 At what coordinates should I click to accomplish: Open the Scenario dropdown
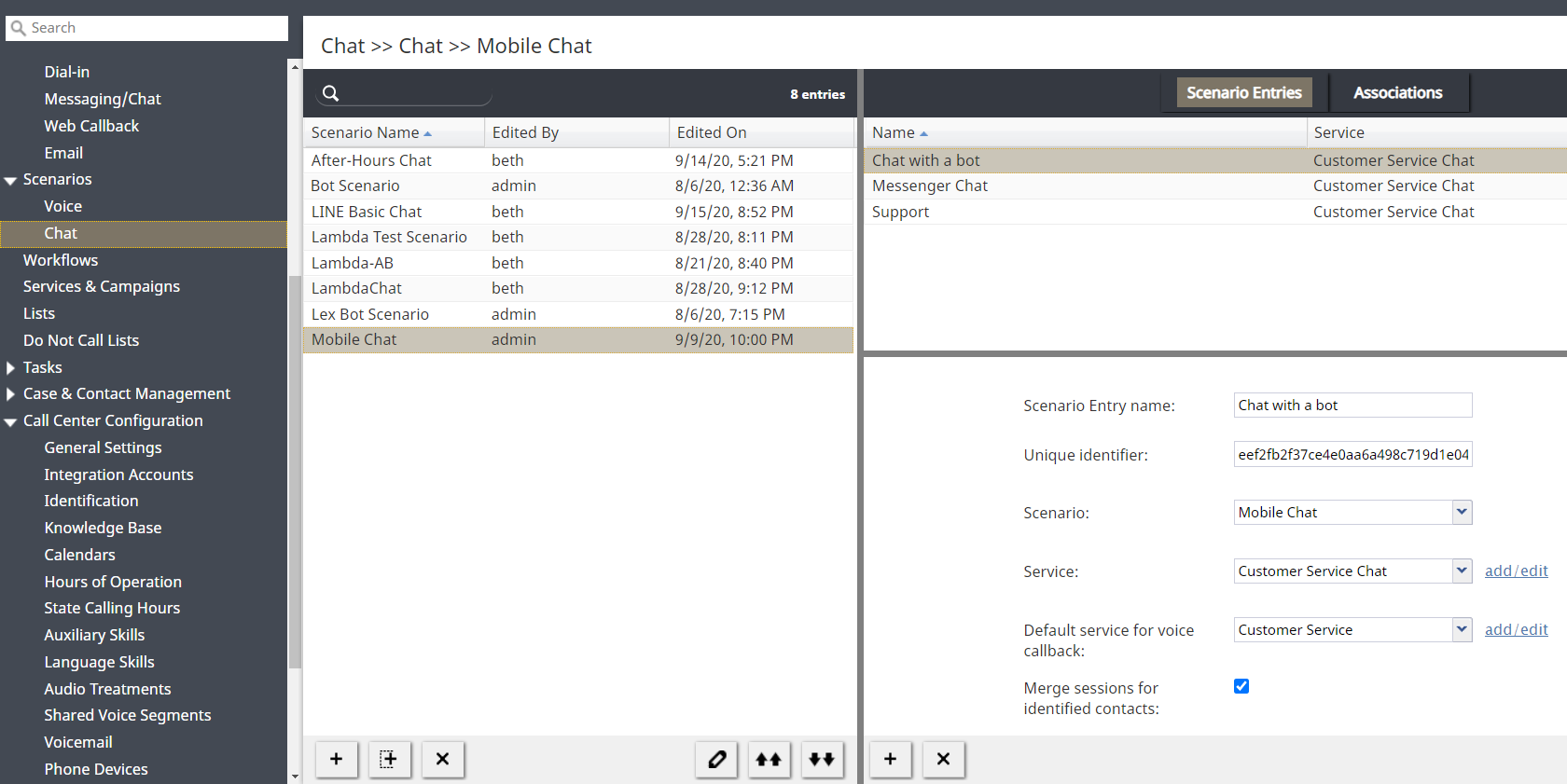point(1462,512)
